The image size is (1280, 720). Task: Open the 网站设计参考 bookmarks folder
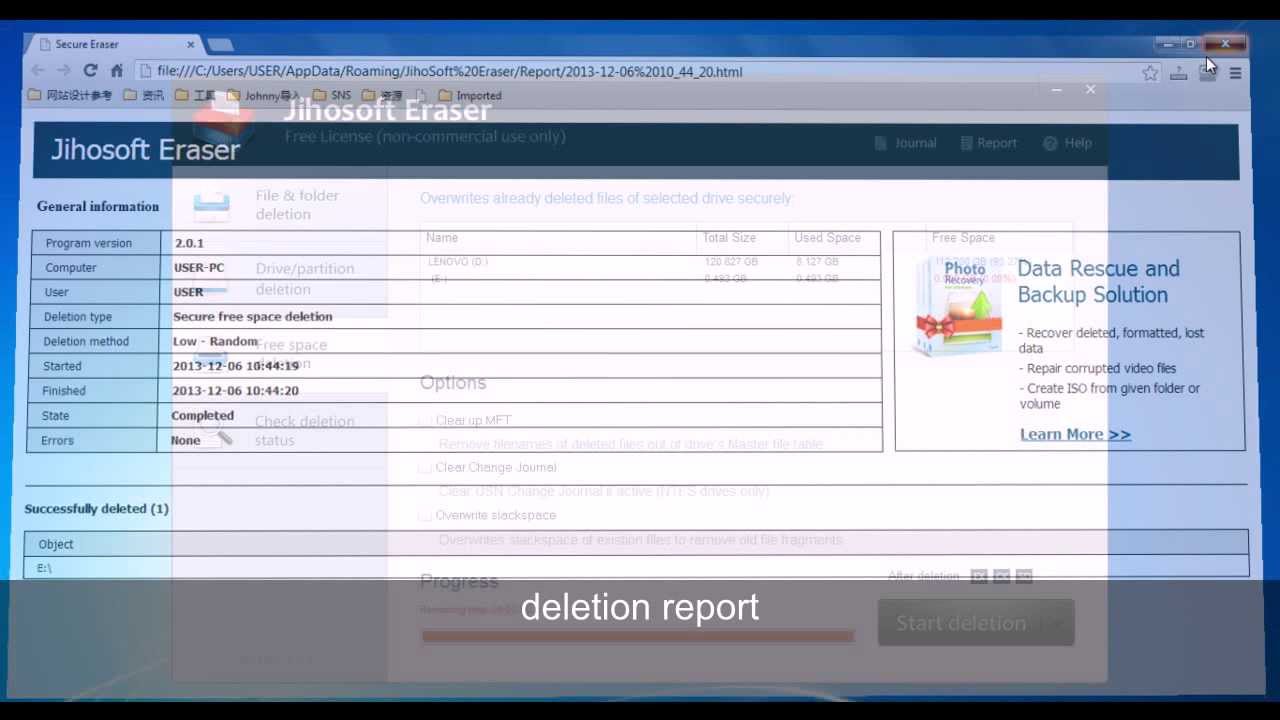click(70, 96)
